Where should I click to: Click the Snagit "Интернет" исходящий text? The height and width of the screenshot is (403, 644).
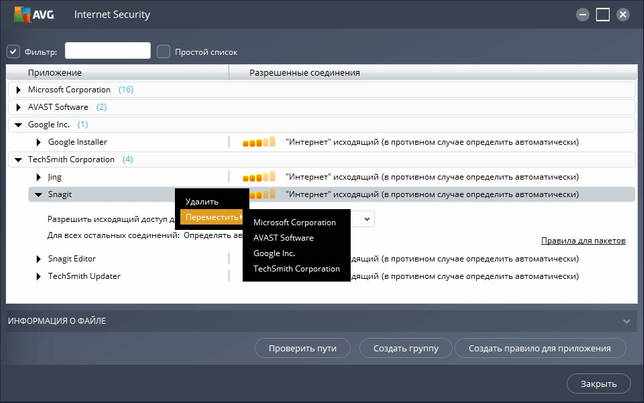tap(432, 194)
